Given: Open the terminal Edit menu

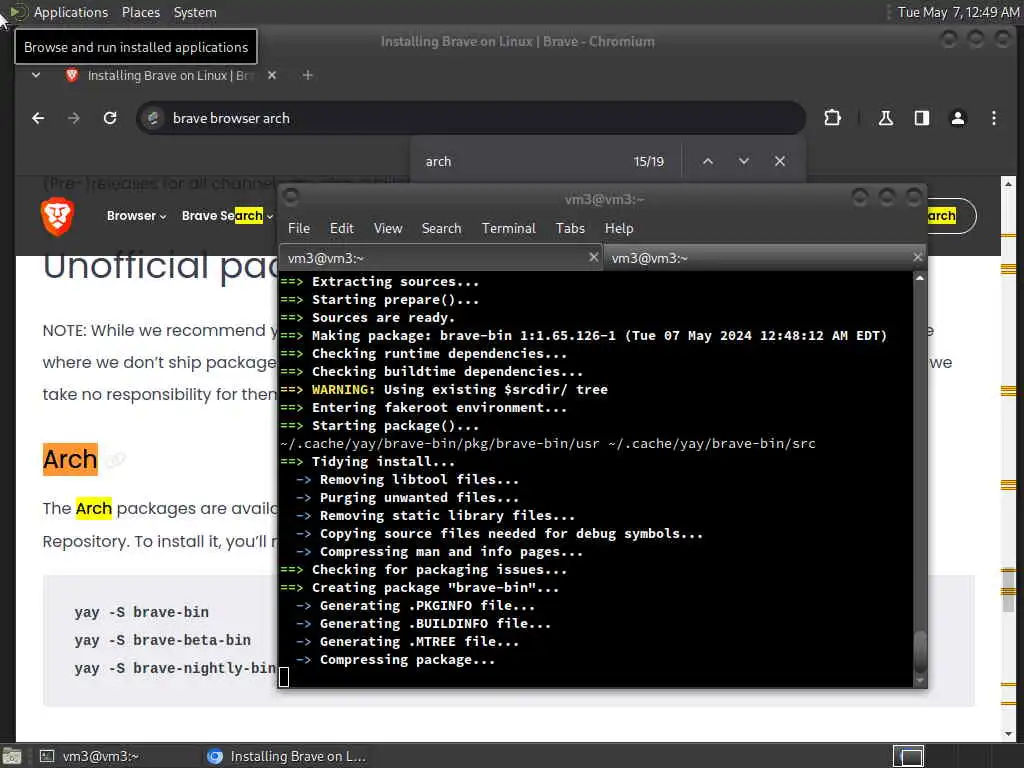Looking at the screenshot, I should (342, 228).
